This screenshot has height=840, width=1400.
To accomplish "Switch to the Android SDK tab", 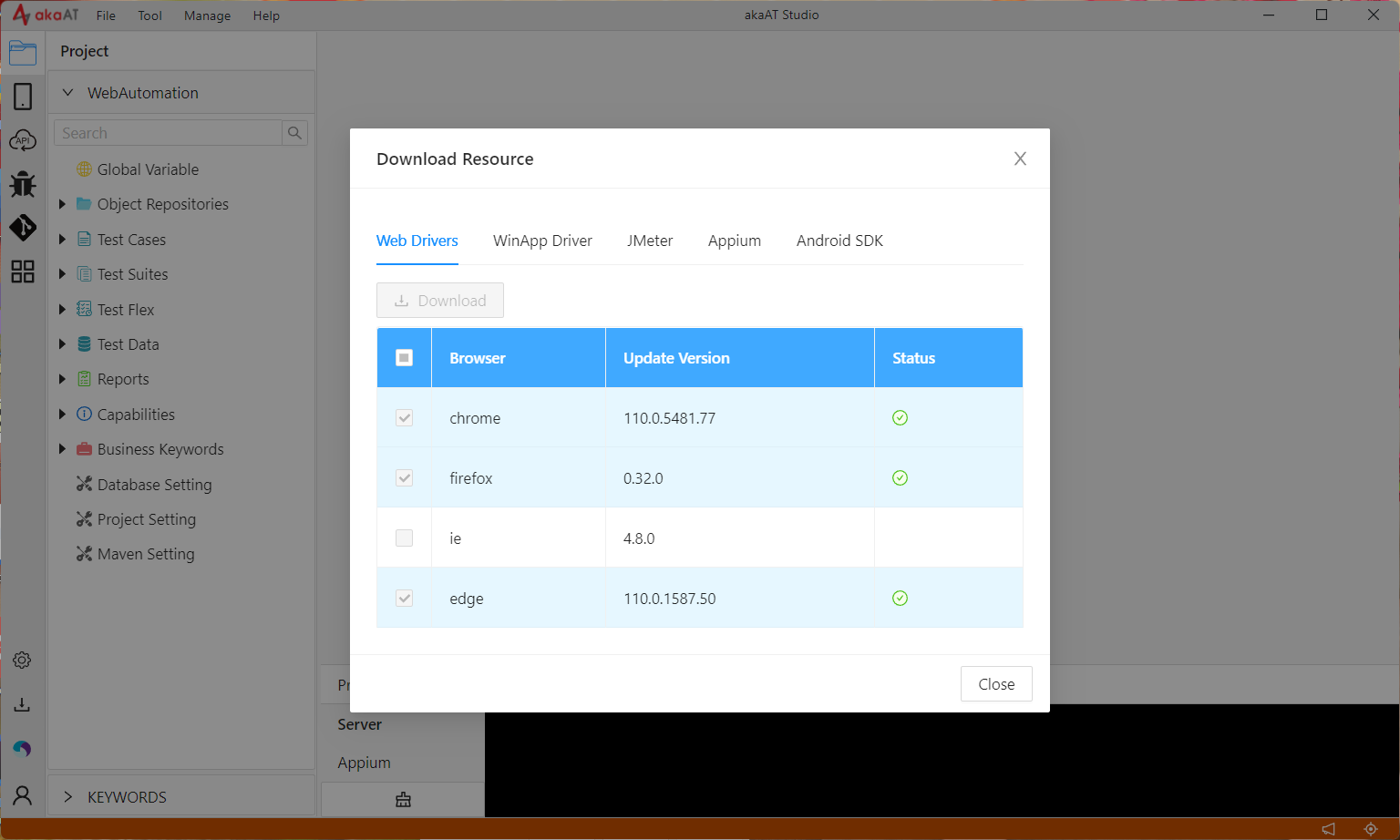I will 839,241.
